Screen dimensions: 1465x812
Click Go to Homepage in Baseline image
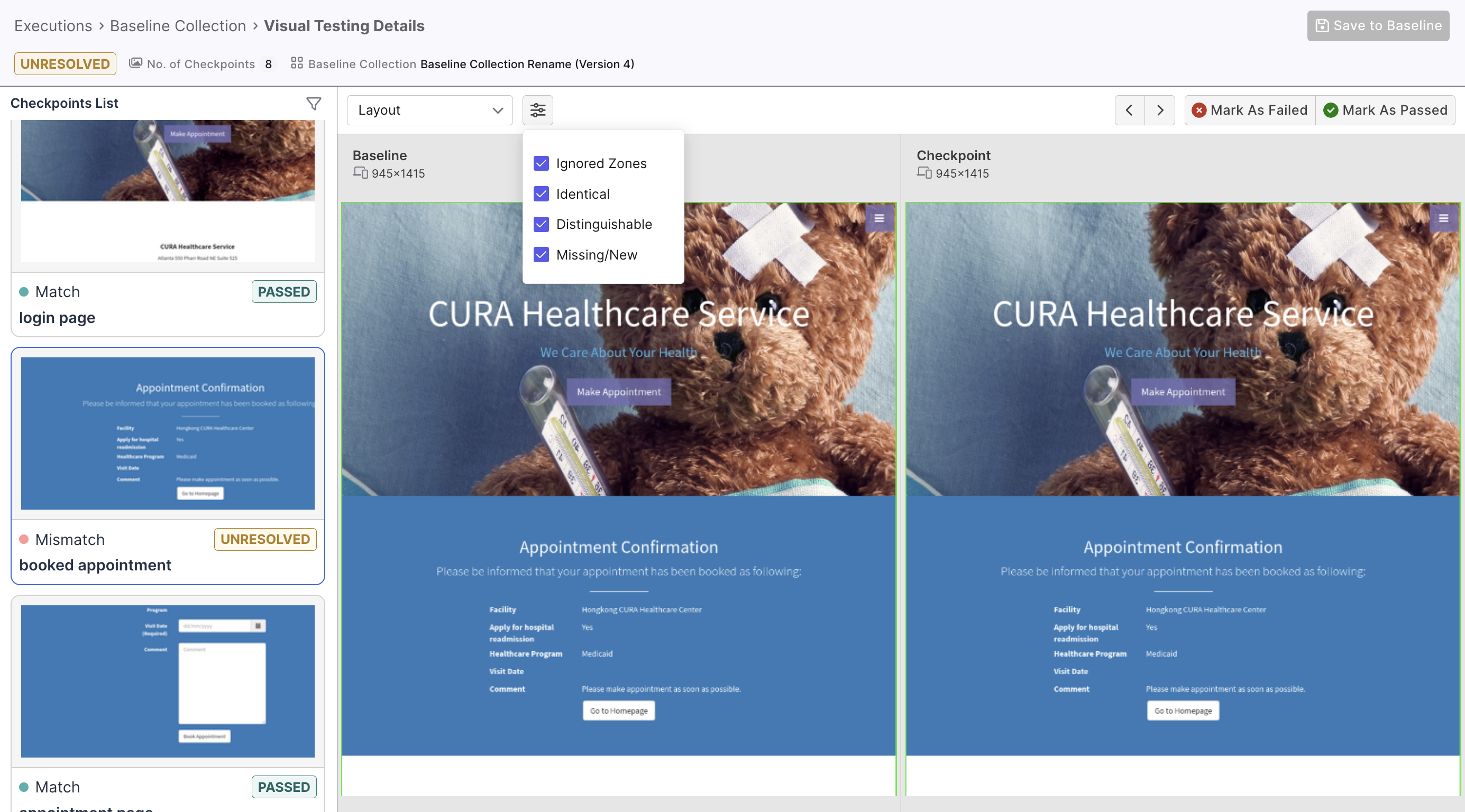click(619, 710)
